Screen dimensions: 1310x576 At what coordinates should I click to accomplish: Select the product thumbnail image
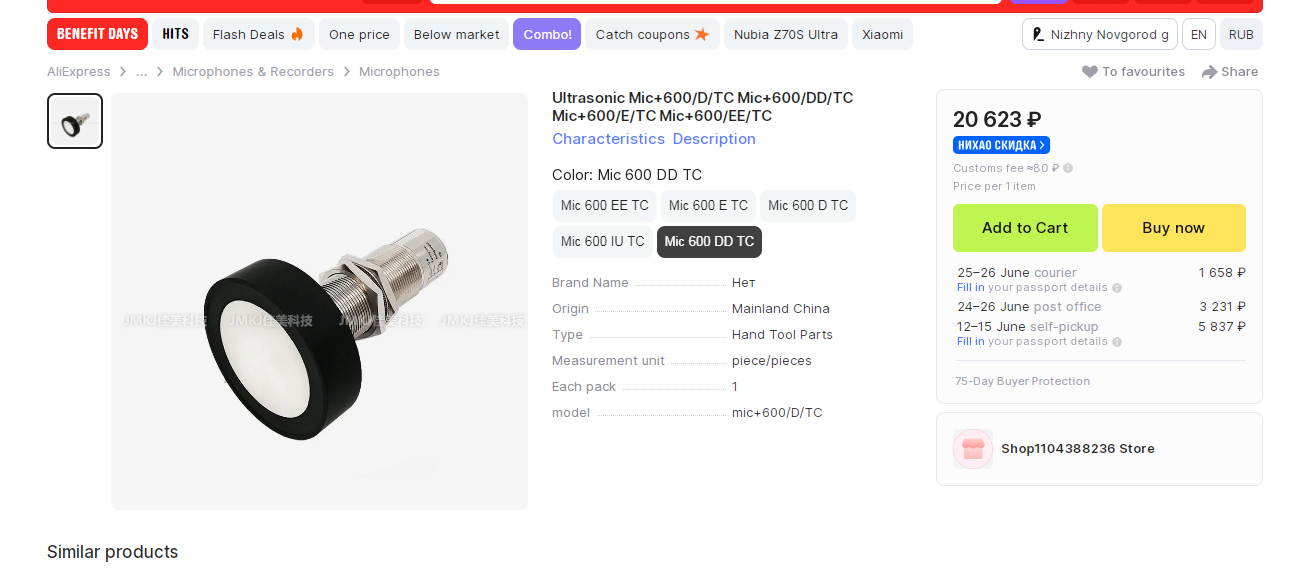75,121
